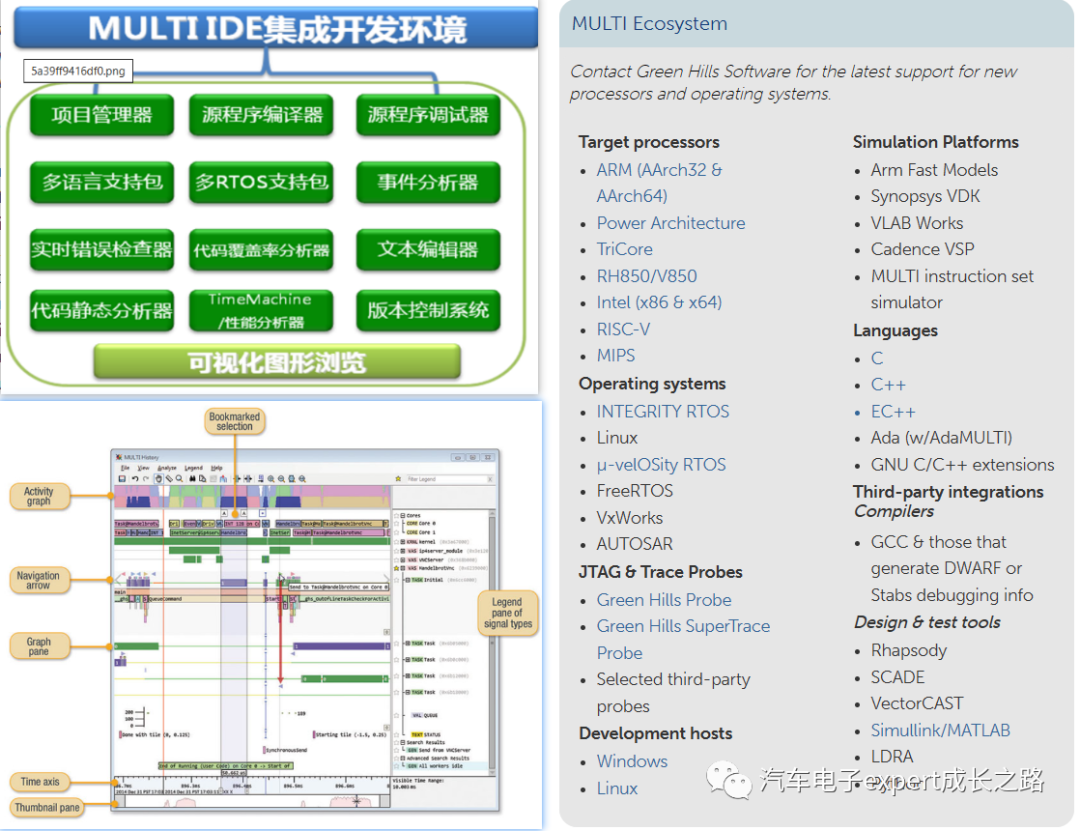
Task: Click the download-arrow toolbar icon
Action: 261,479
